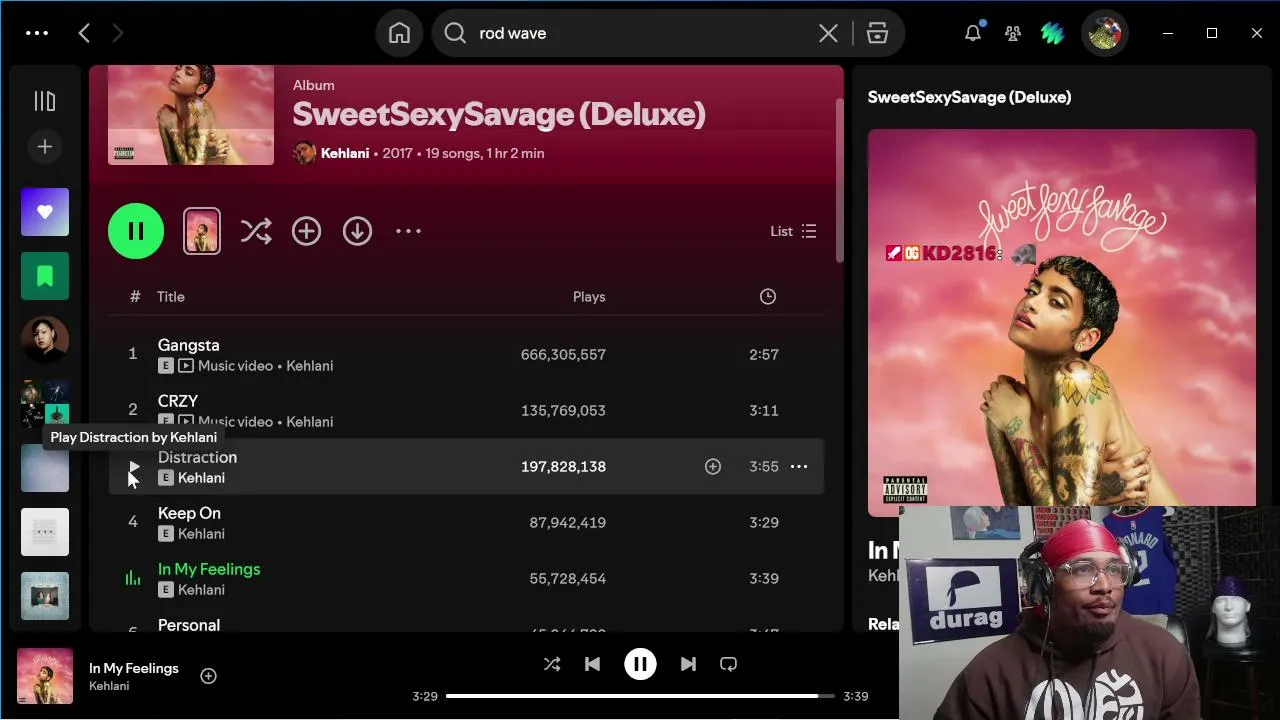Open more options for the album
The width and height of the screenshot is (1280, 720).
click(x=408, y=231)
